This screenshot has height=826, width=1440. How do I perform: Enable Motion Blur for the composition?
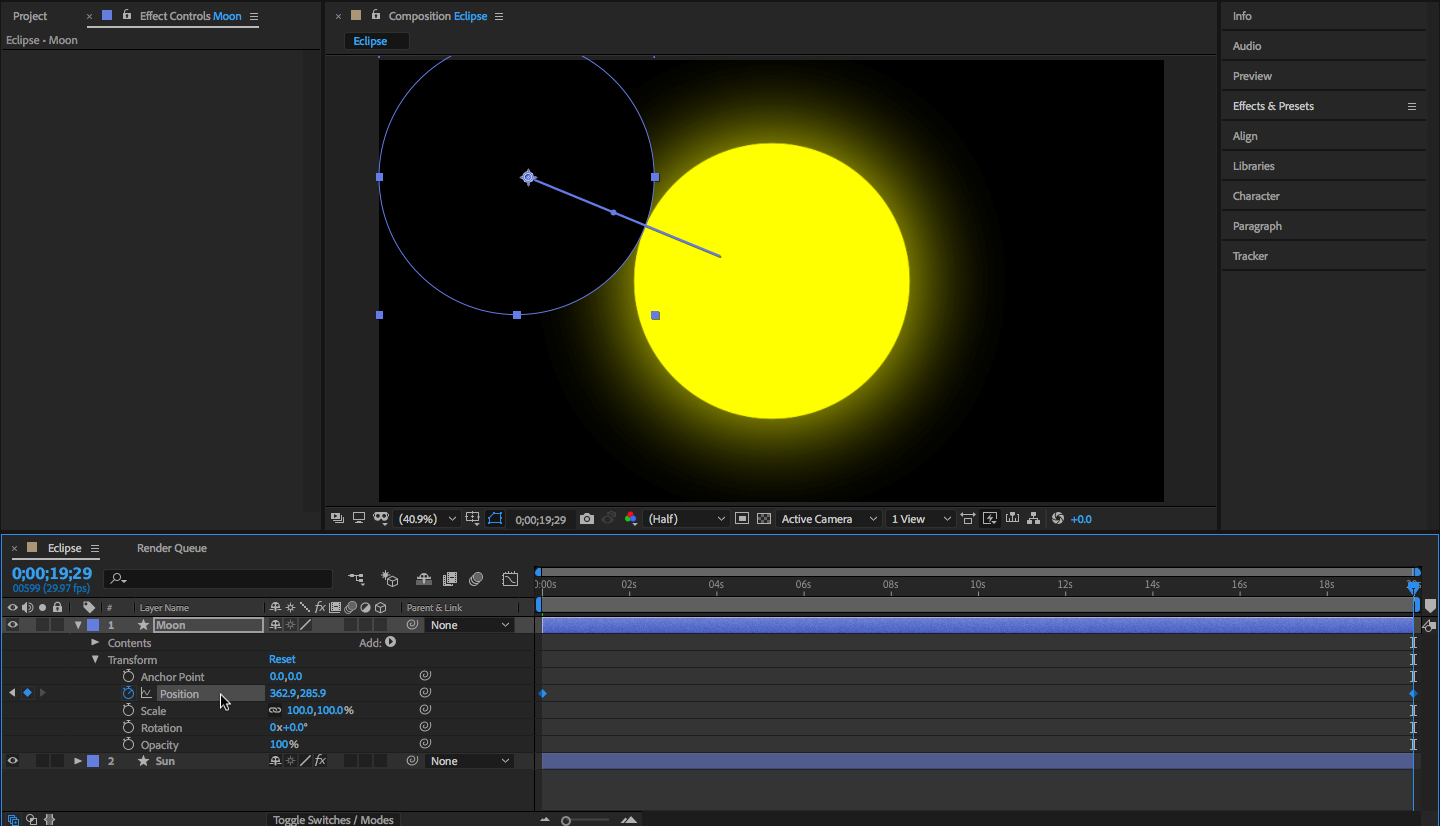[476, 579]
